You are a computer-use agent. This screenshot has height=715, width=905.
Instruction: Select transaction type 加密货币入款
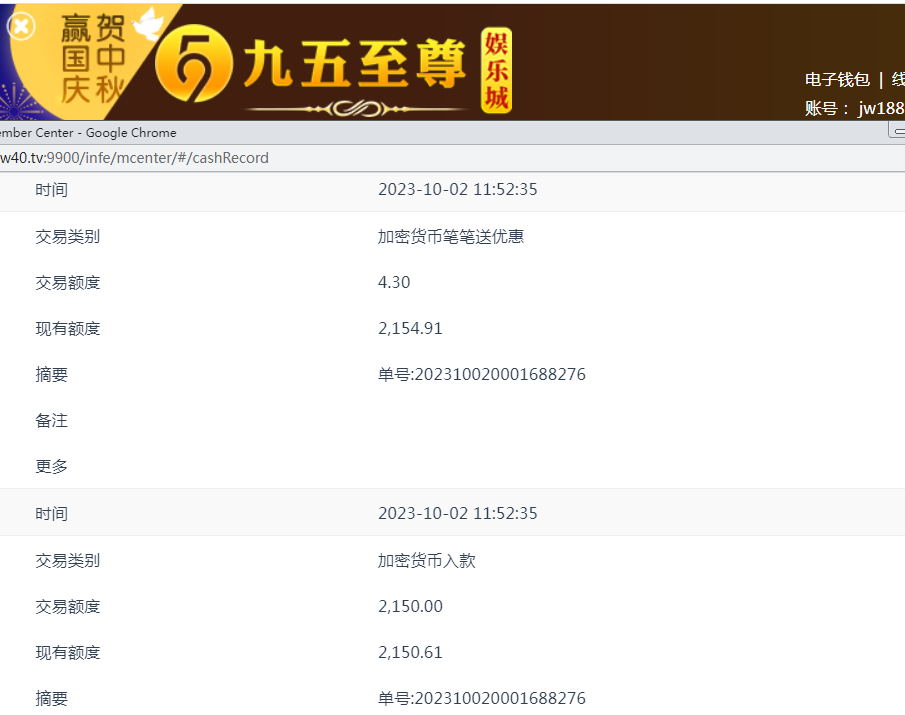(427, 560)
